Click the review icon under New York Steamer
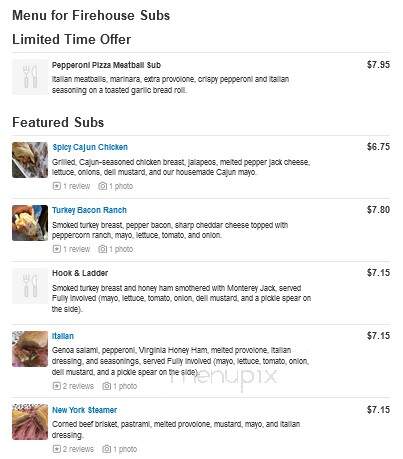The width and height of the screenshot is (403, 459). [57, 449]
